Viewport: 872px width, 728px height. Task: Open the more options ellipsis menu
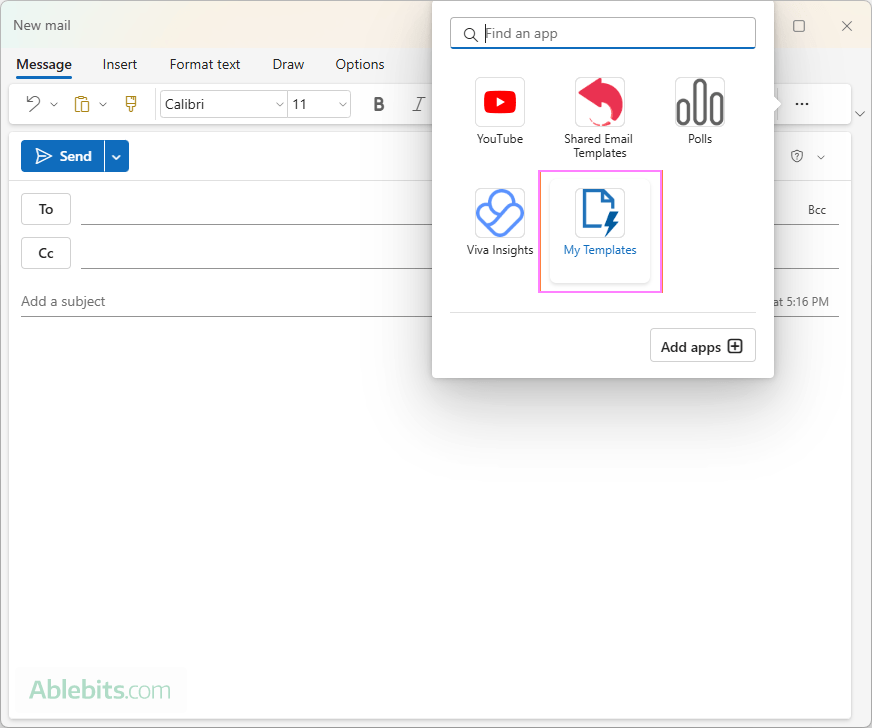point(801,104)
